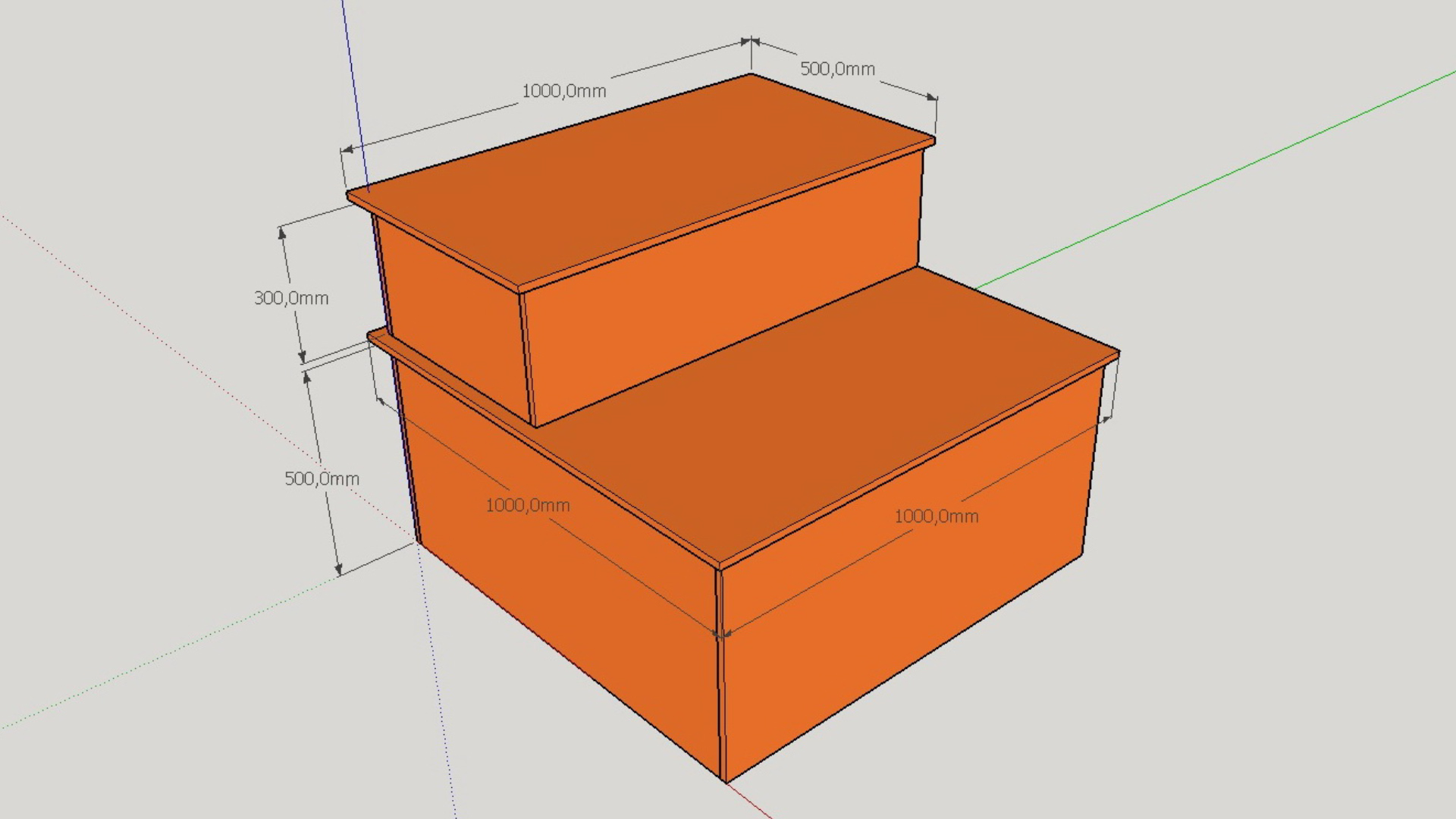Select the 300,0mm height dimension label

click(x=291, y=298)
